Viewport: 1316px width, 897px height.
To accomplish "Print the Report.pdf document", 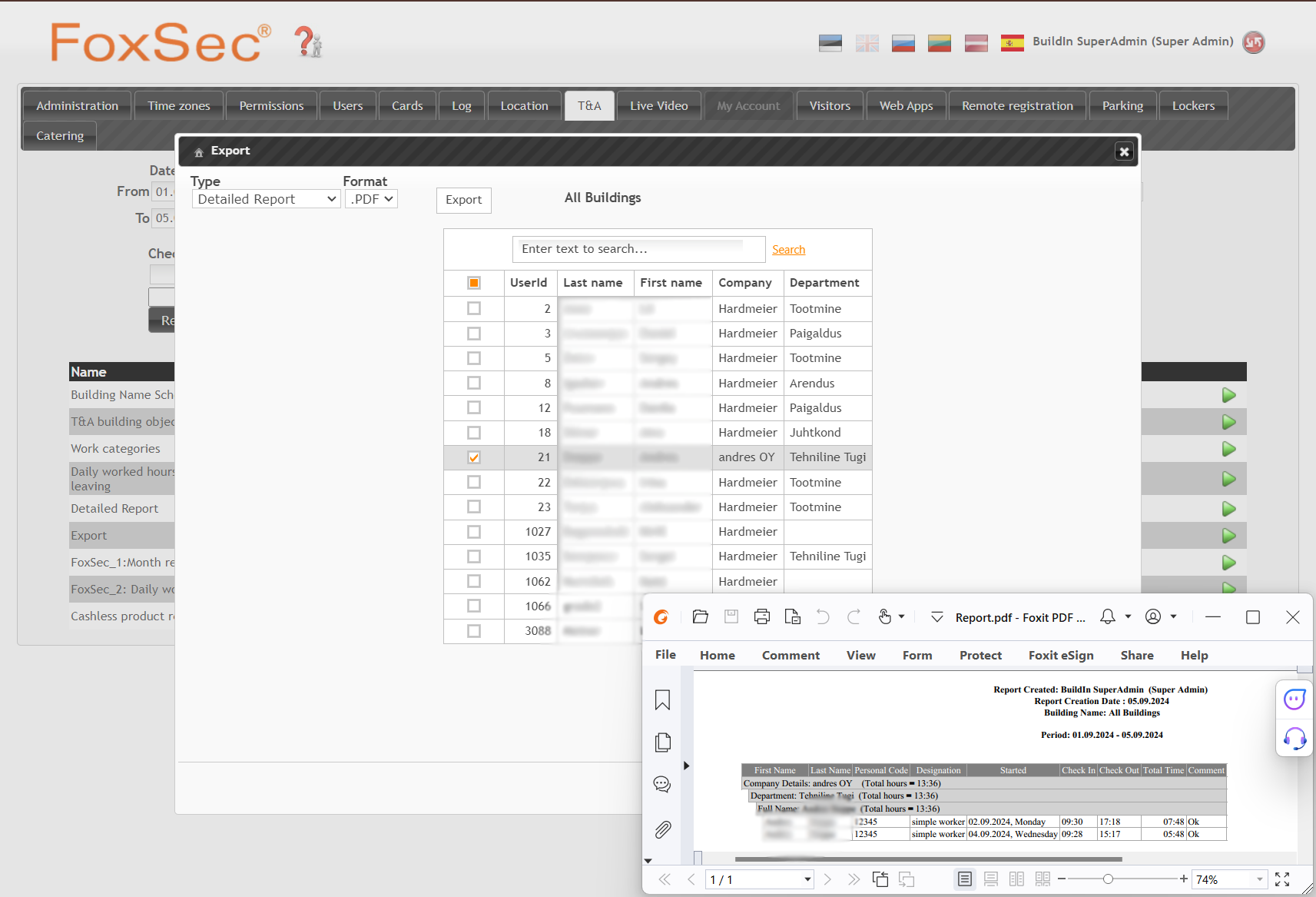I will click(762, 616).
